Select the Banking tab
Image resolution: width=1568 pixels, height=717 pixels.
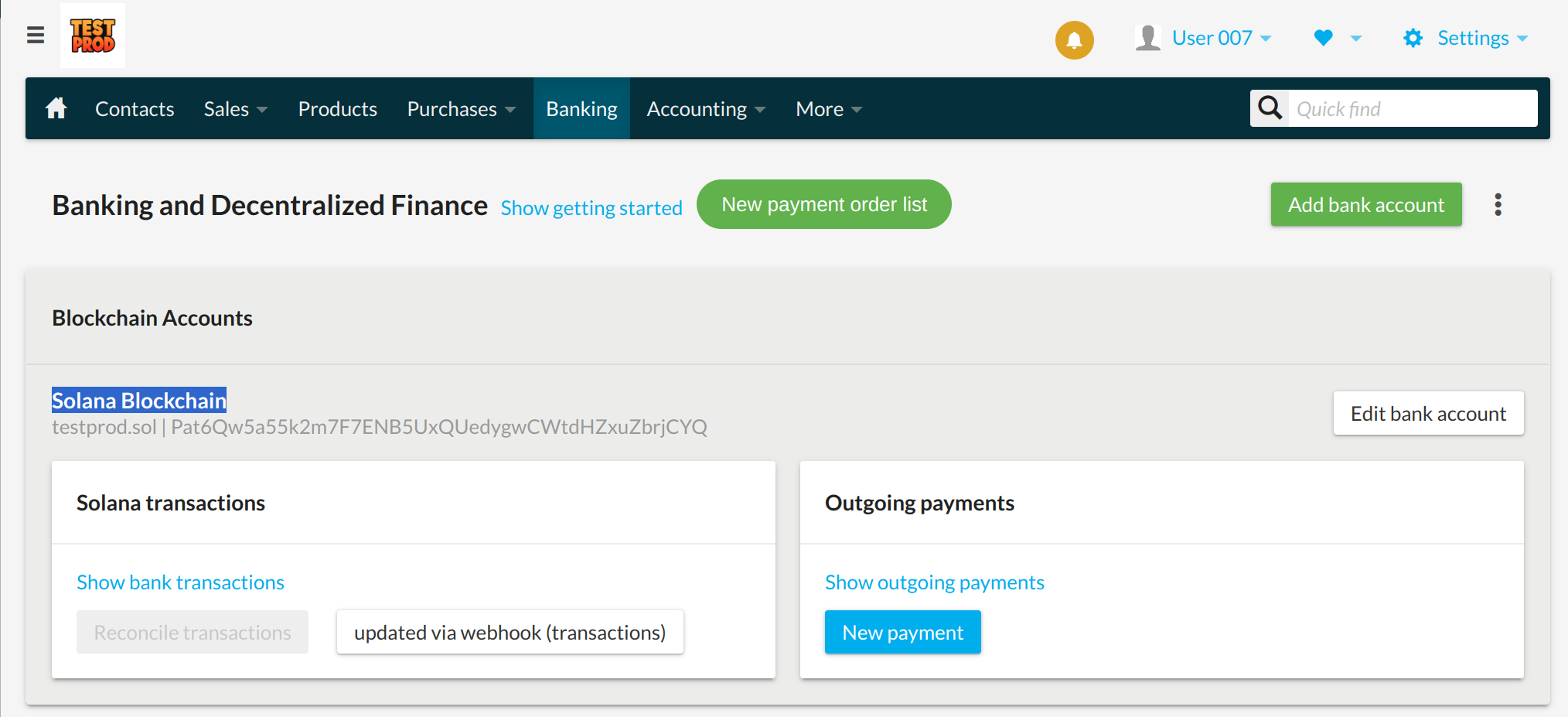click(581, 109)
